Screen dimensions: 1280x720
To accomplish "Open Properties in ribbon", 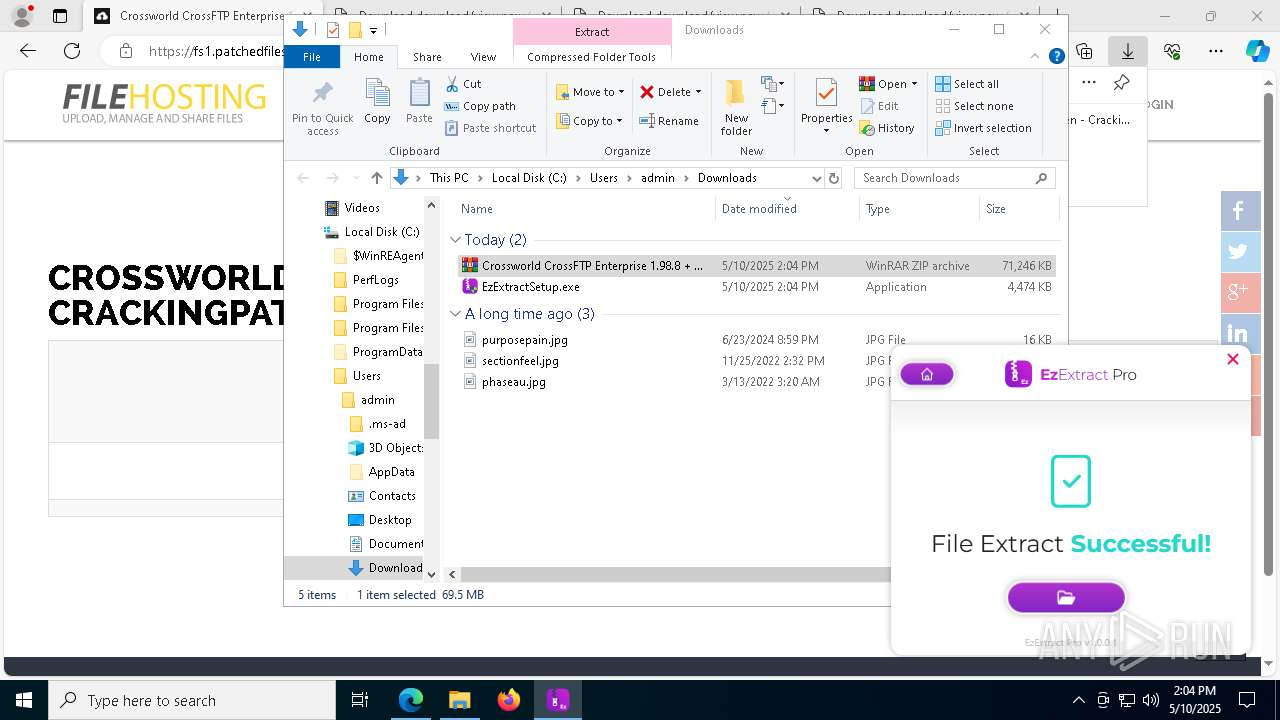I will tap(826, 106).
